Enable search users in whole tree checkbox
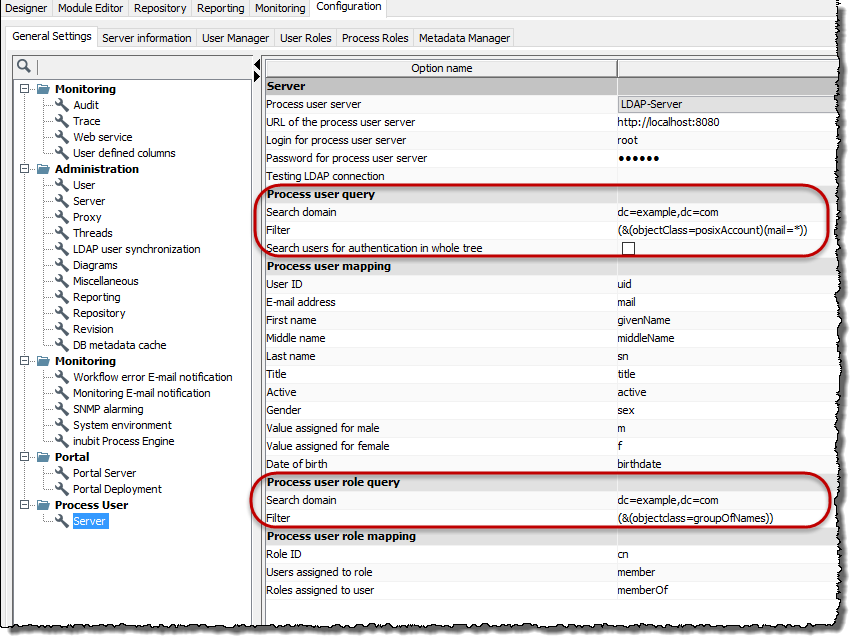The width and height of the screenshot is (857, 643). coord(629,248)
